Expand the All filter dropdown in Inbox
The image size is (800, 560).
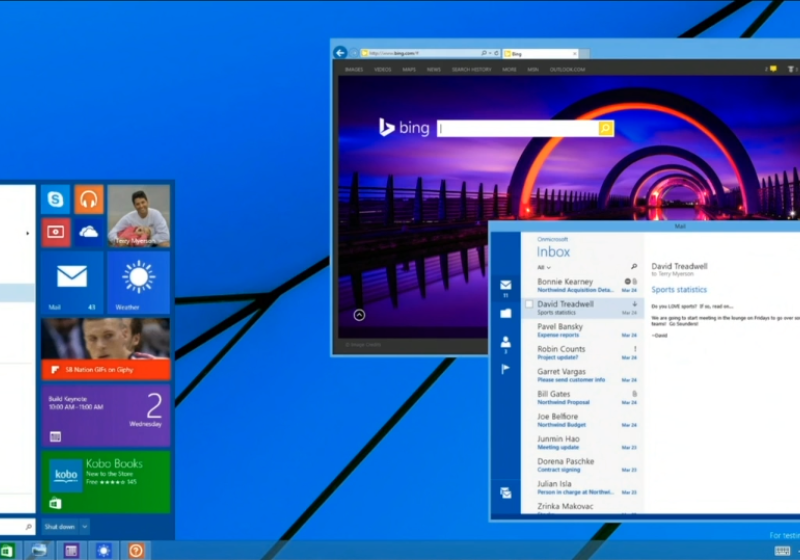pos(544,267)
